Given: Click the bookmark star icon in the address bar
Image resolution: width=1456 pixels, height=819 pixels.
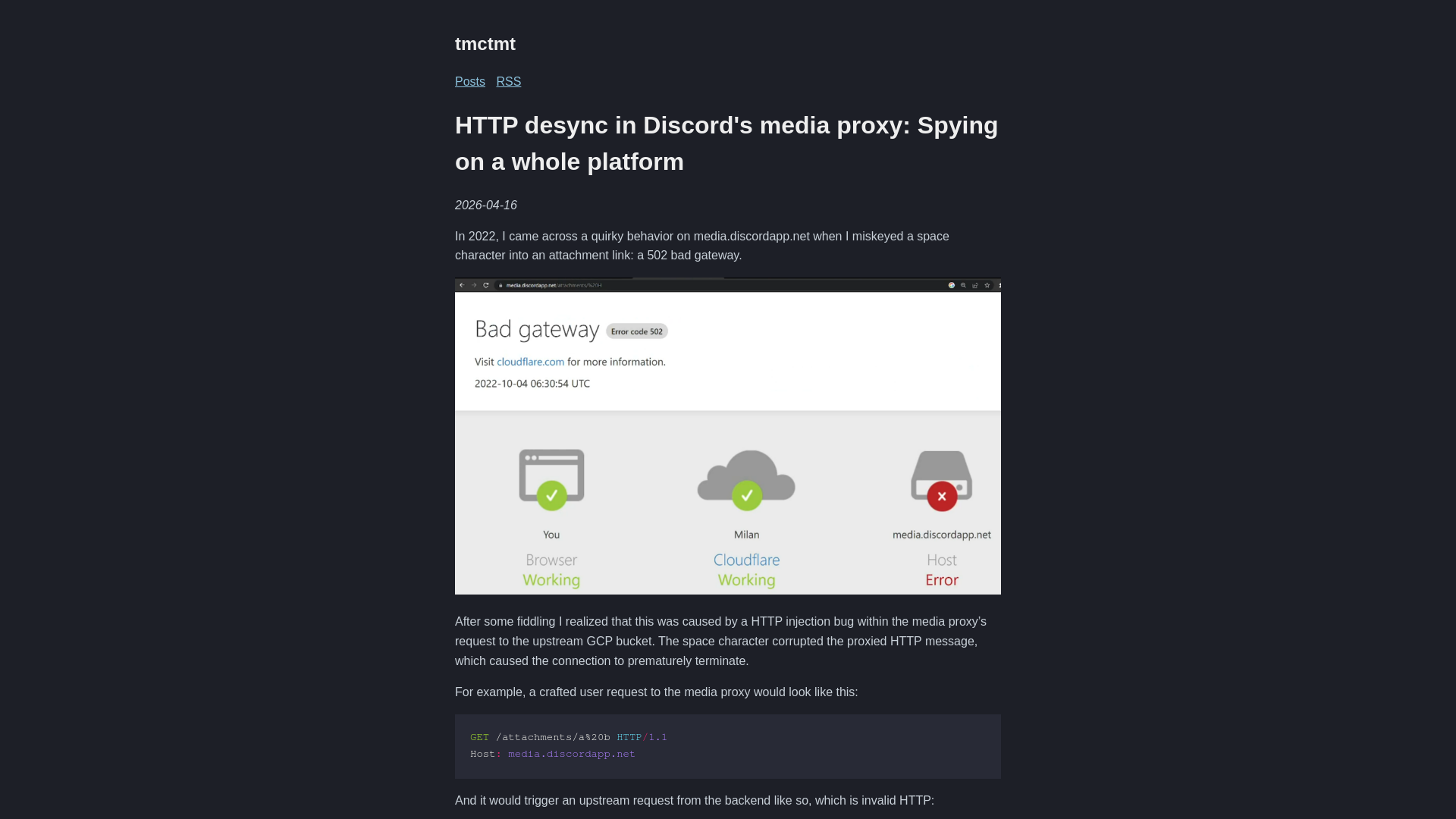Looking at the screenshot, I should click(987, 285).
